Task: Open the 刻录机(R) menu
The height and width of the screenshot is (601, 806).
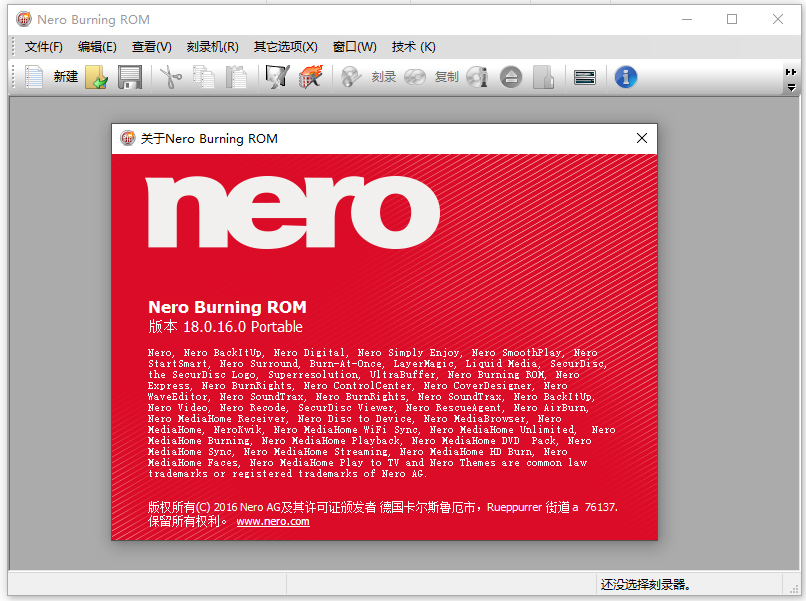Action: pyautogui.click(x=213, y=47)
